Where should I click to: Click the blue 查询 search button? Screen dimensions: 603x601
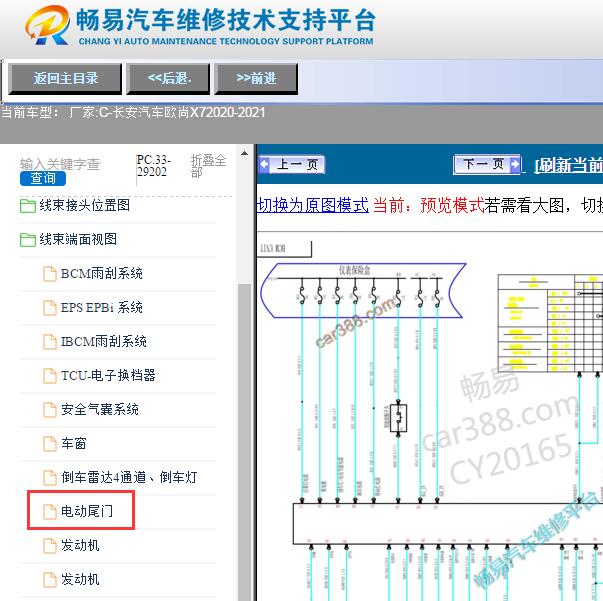[x=43, y=178]
